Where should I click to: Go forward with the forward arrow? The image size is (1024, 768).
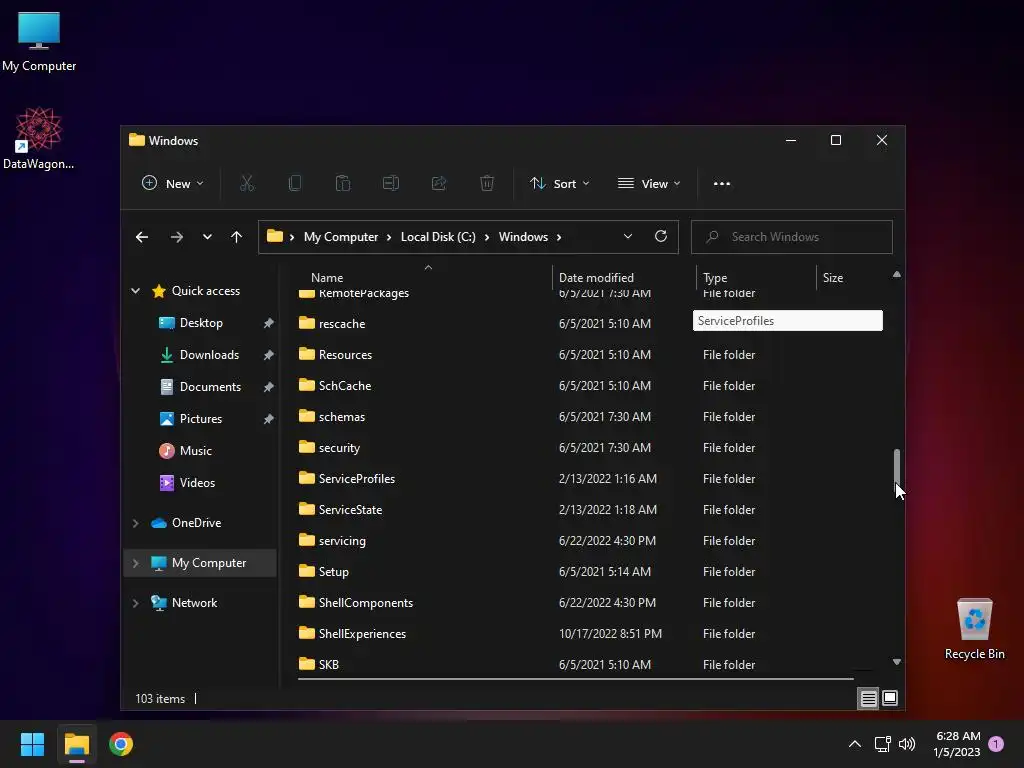tap(176, 236)
